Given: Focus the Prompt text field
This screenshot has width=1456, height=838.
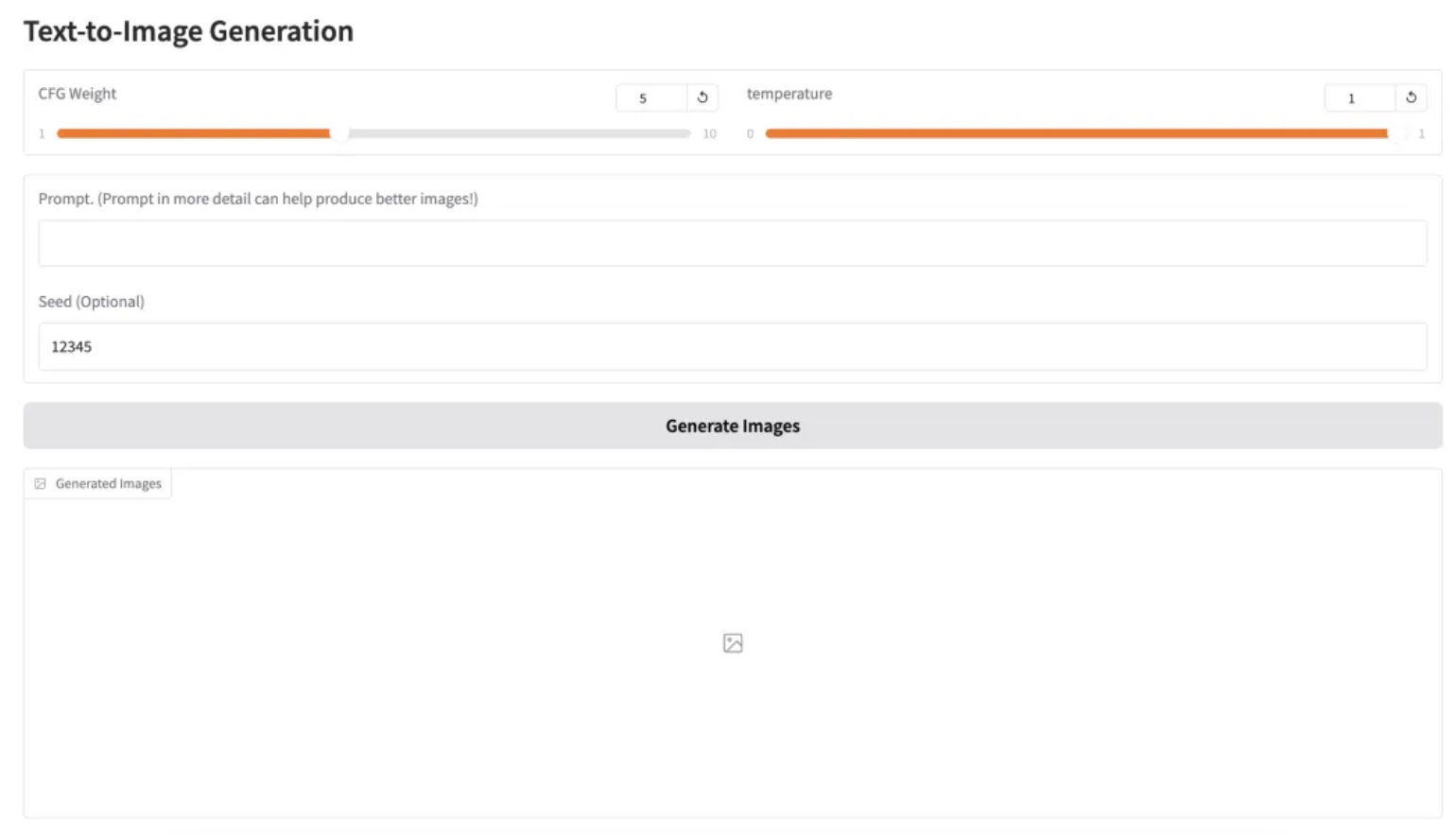Looking at the screenshot, I should pos(732,243).
